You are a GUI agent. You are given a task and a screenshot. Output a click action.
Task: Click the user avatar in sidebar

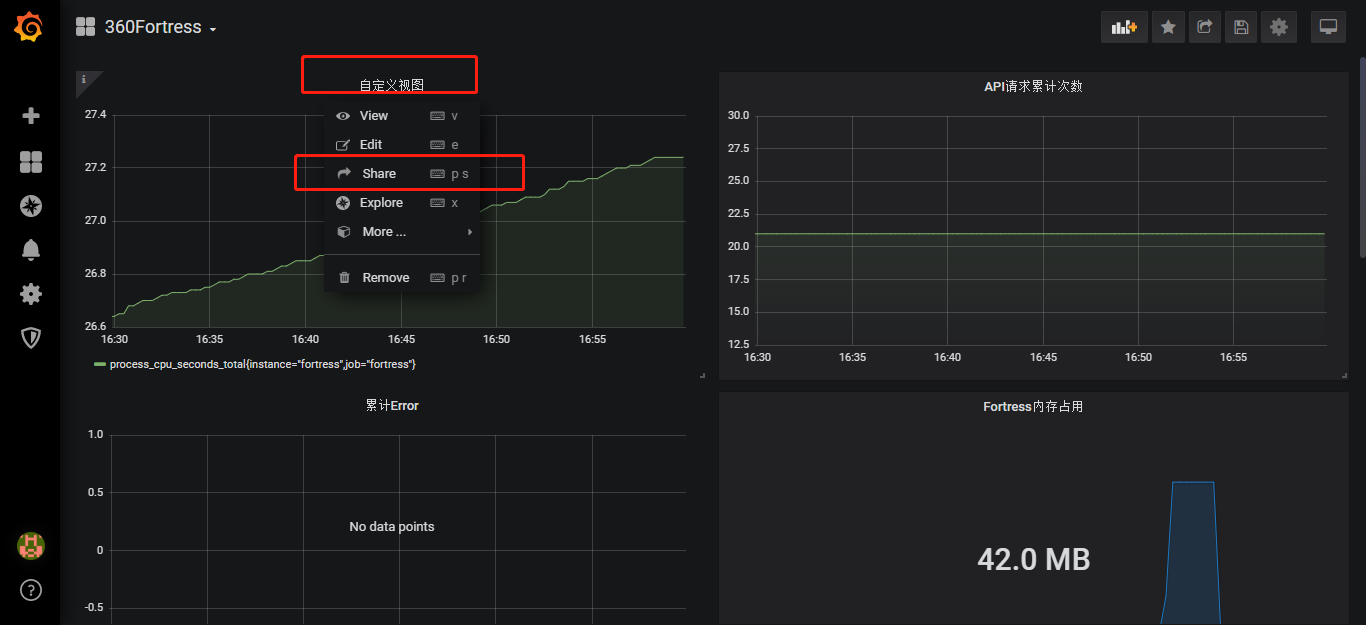(x=31, y=546)
